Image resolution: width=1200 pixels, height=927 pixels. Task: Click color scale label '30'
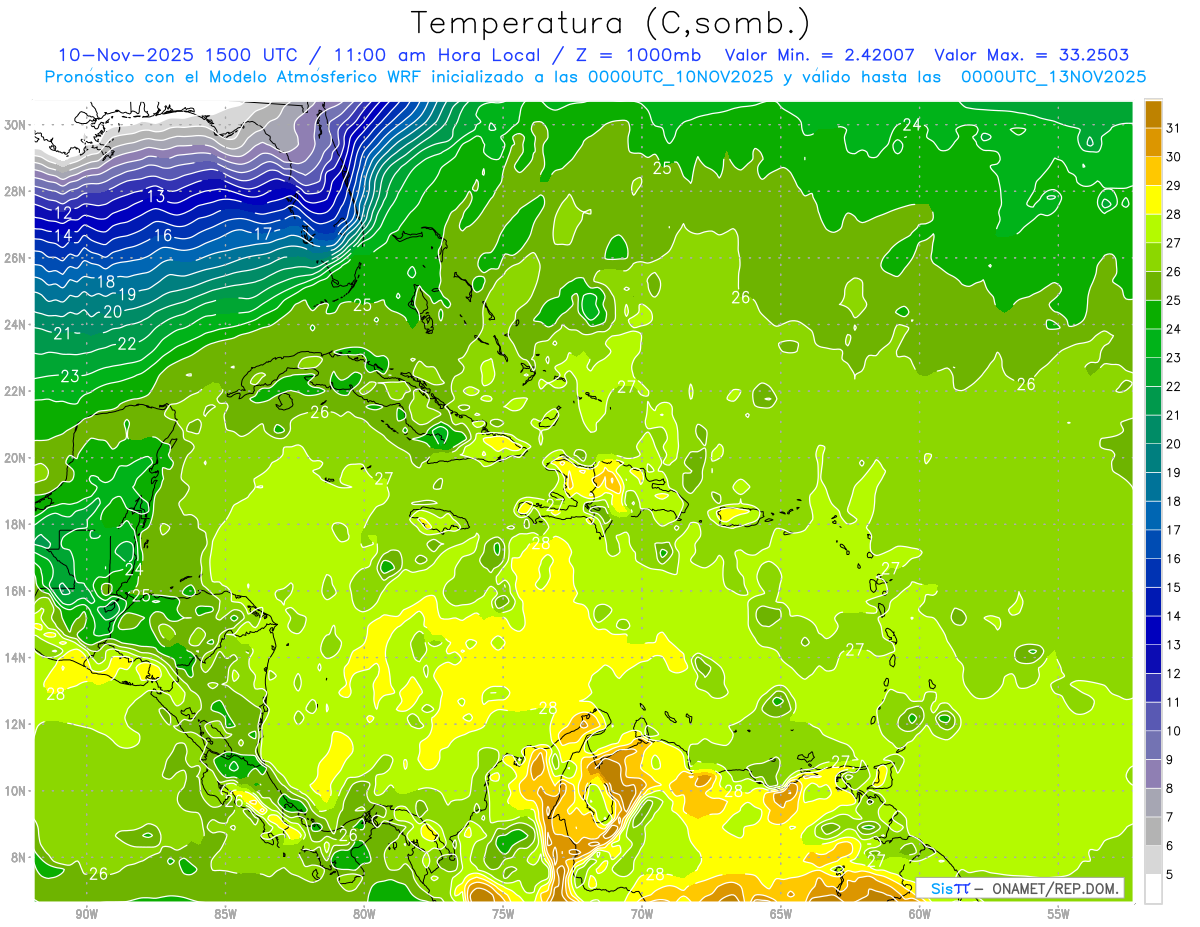[1174, 157]
